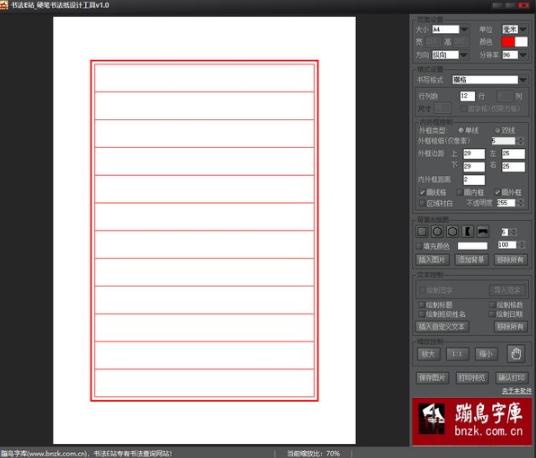This screenshot has height=458, width=536.
Task: Click the 放大 zoom in button
Action: click(429, 354)
